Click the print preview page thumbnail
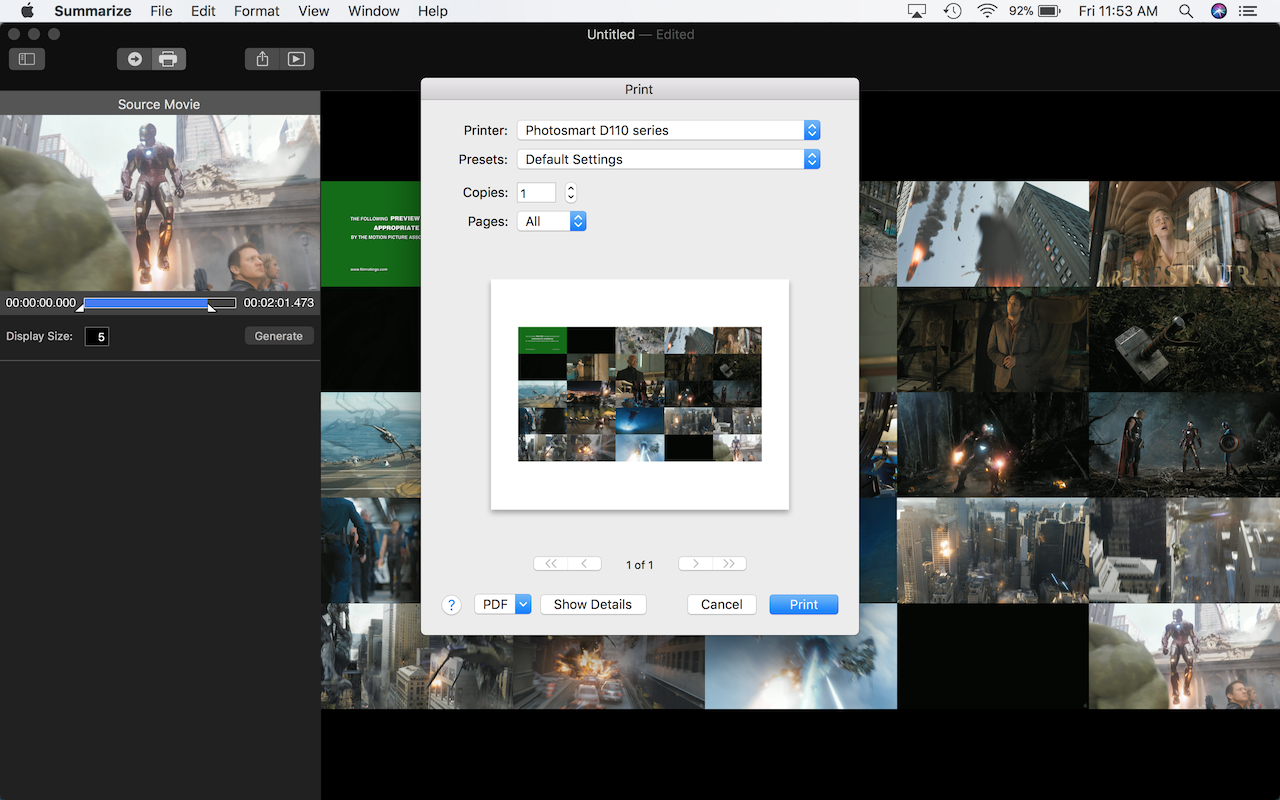Screen dimensions: 1280x800 (640, 394)
